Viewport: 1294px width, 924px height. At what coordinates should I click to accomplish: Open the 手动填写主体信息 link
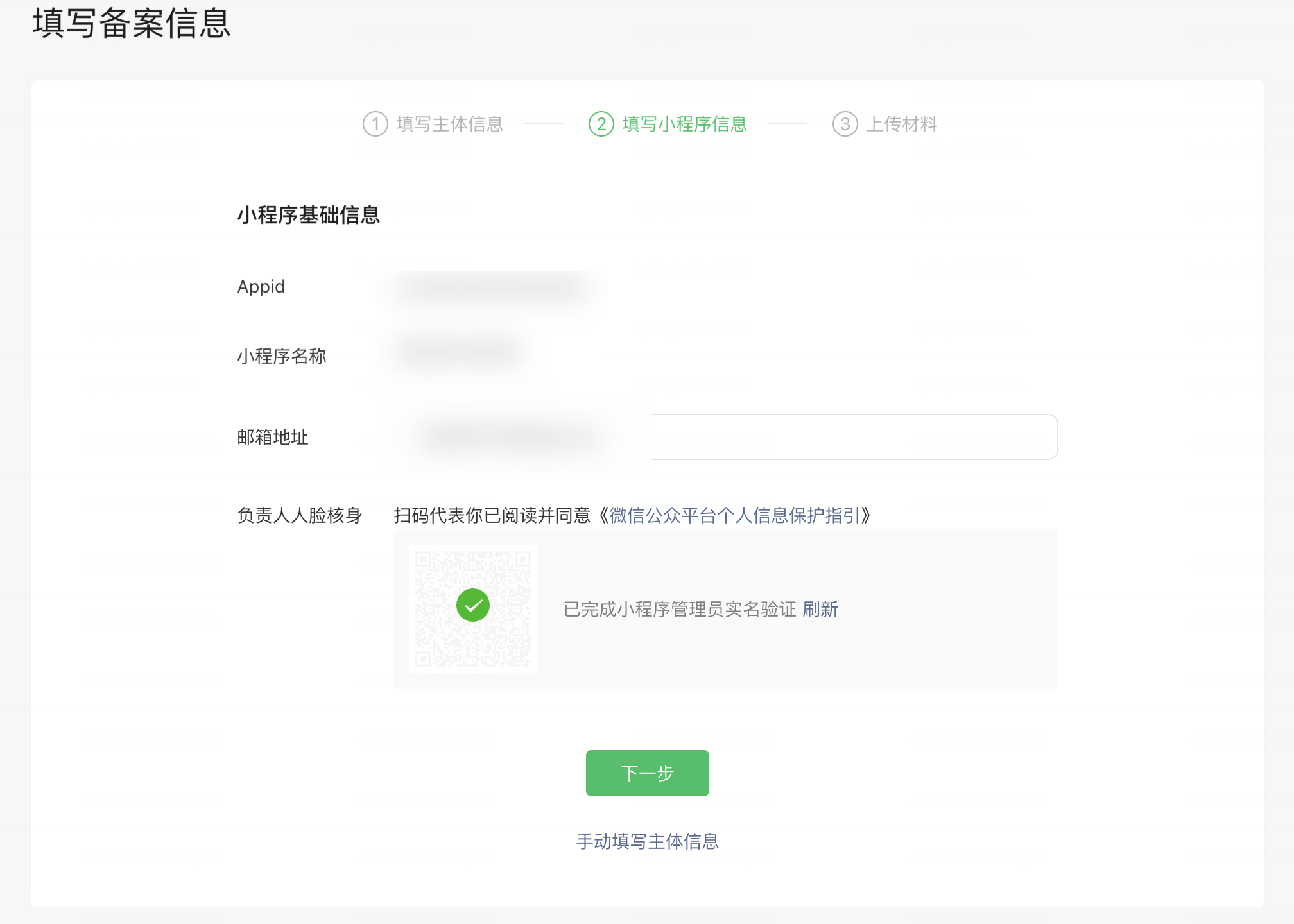(x=647, y=841)
